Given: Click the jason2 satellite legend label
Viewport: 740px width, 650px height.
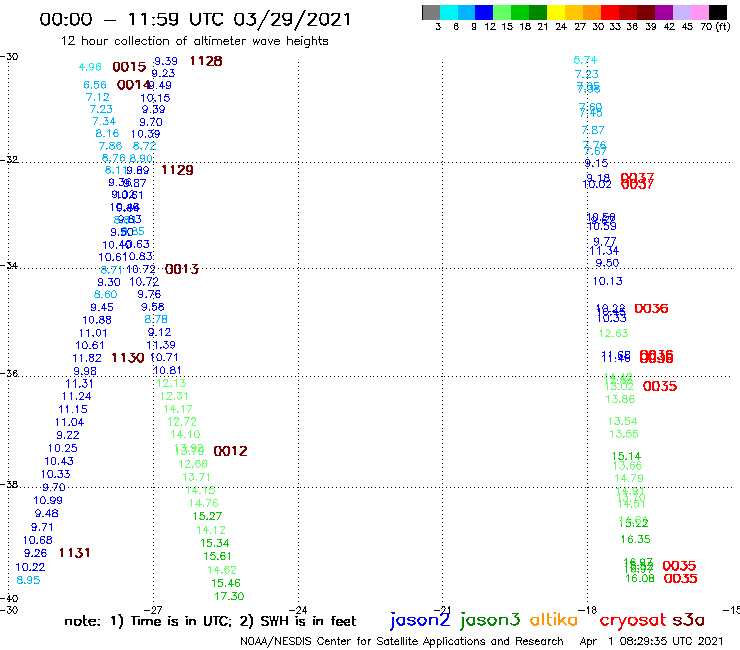Looking at the screenshot, I should (420, 620).
